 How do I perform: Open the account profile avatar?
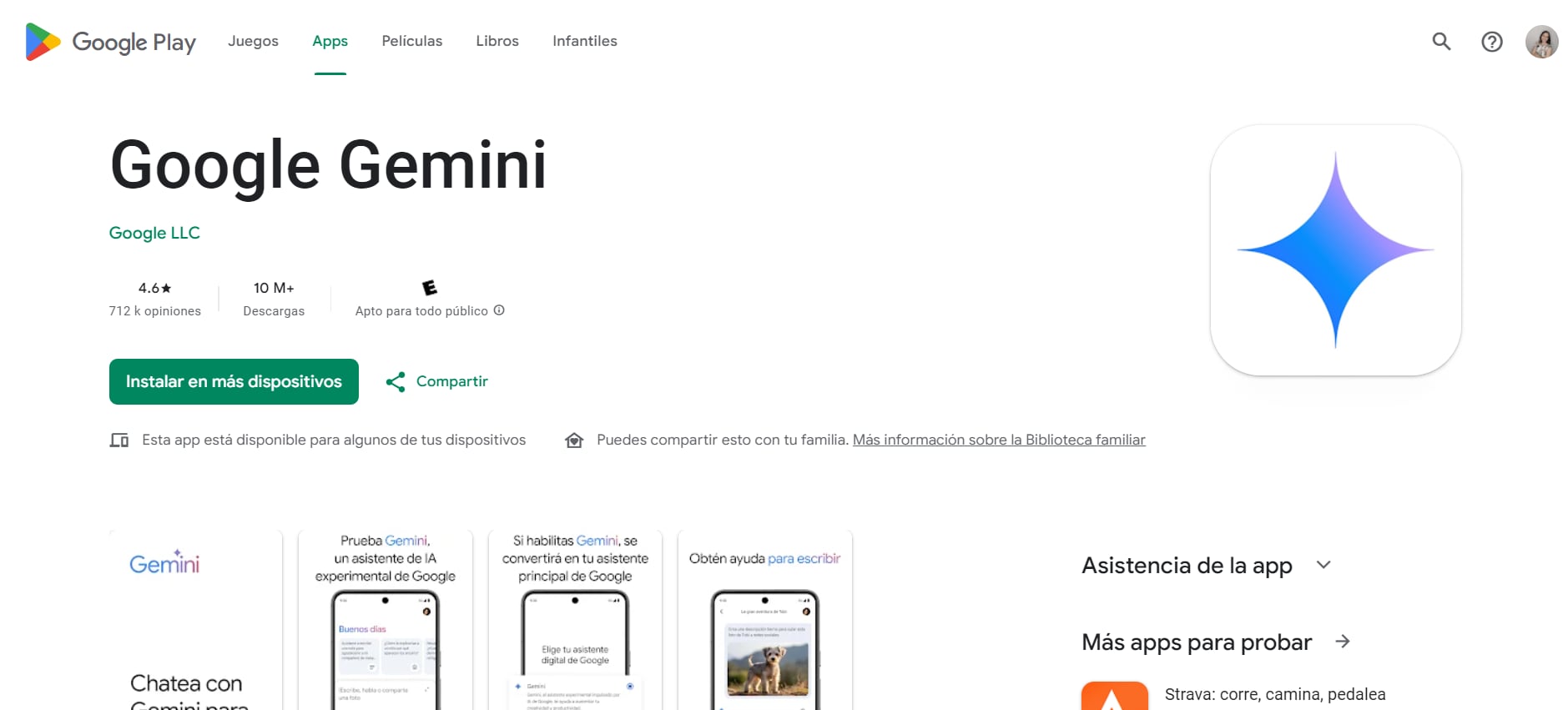(1541, 42)
